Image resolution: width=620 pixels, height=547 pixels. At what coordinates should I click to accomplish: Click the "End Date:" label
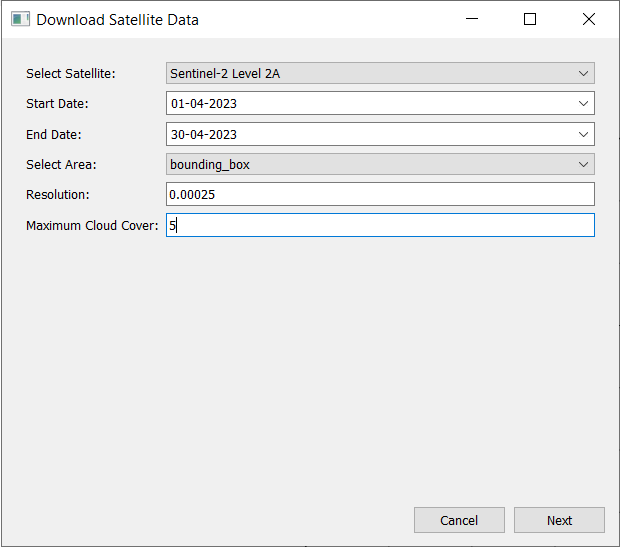(x=54, y=134)
